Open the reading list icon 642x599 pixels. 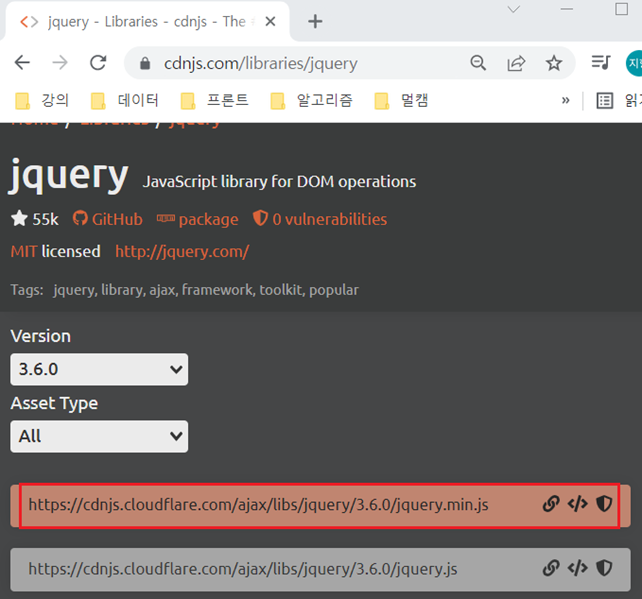[x=604, y=101]
